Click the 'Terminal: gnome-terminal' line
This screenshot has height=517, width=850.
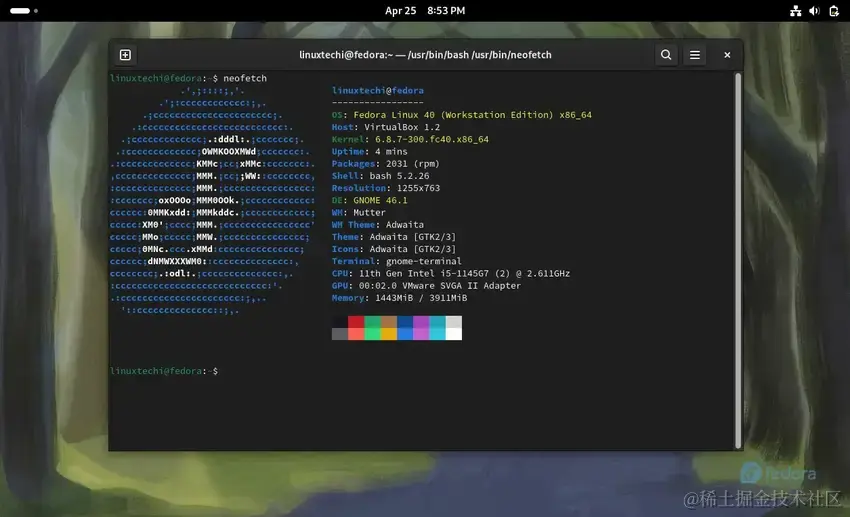(397, 261)
